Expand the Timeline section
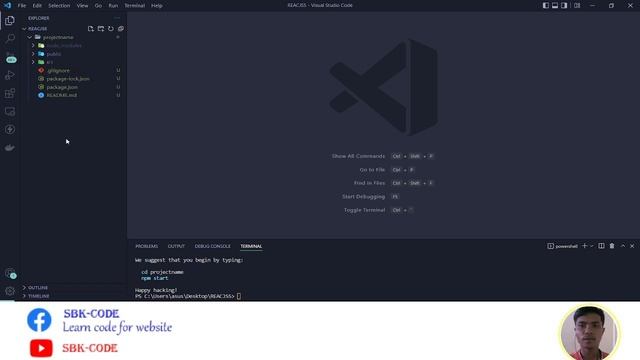This screenshot has width=640, height=360. point(73,296)
